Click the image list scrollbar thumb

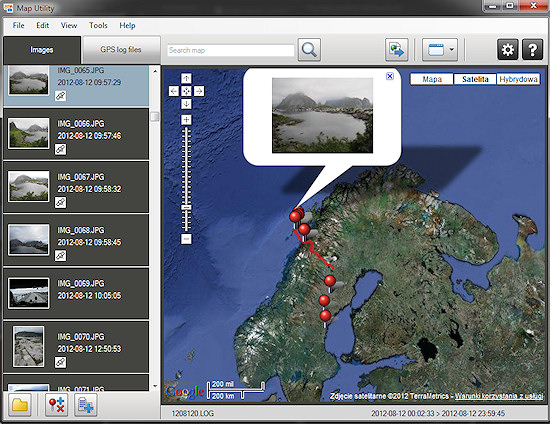pyautogui.click(x=155, y=116)
